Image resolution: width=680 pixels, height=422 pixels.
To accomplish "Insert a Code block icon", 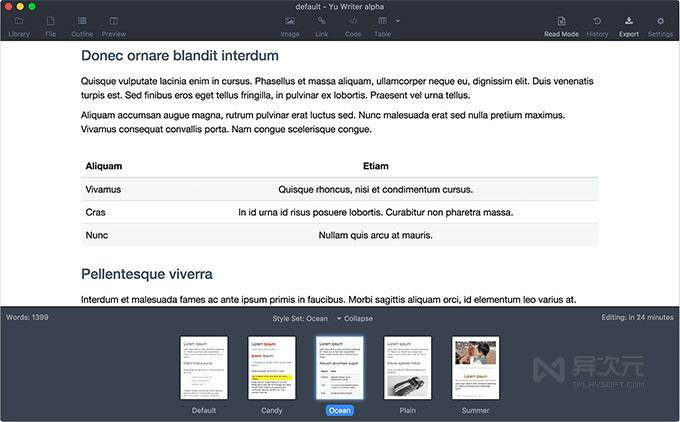I will [x=353, y=21].
